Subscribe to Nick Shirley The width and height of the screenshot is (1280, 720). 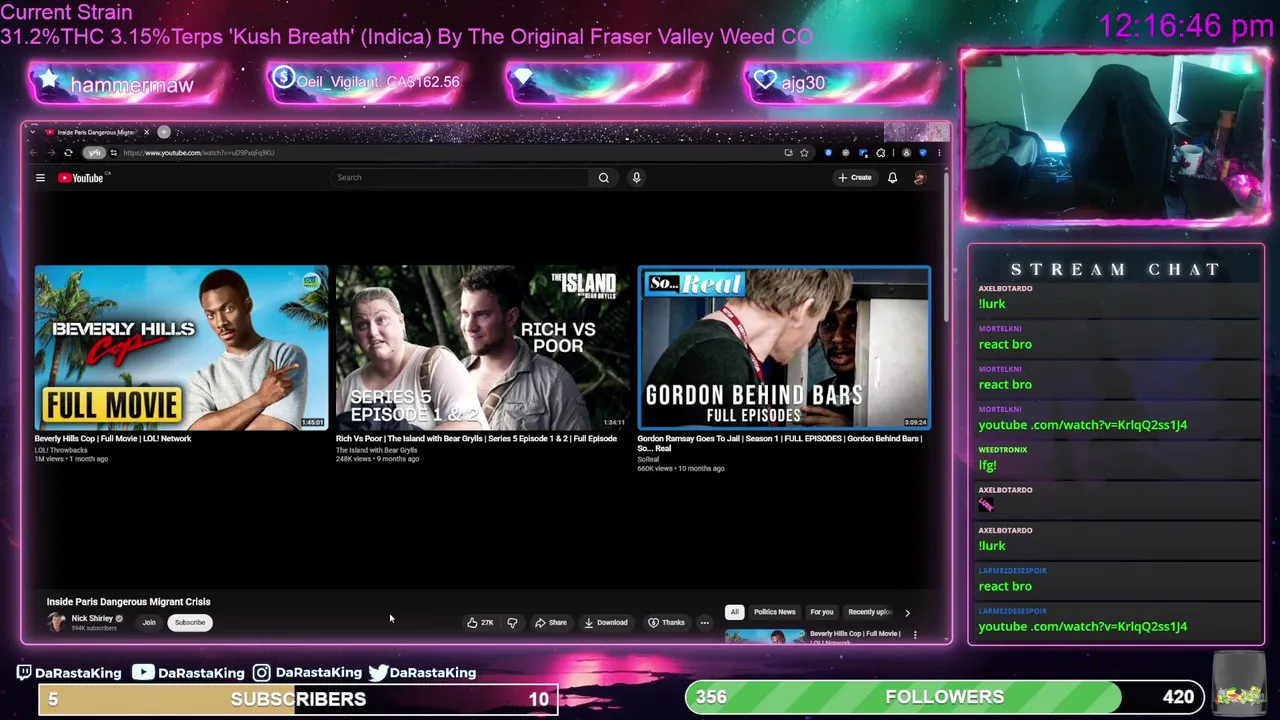pos(189,623)
